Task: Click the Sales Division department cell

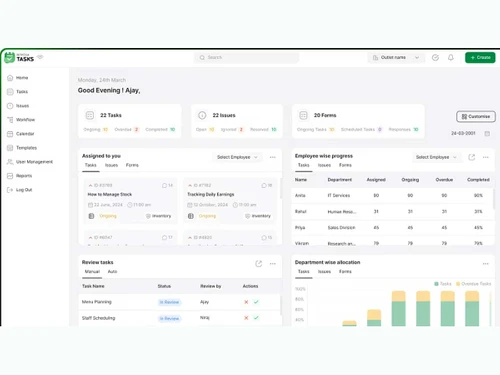Action: coord(341,227)
